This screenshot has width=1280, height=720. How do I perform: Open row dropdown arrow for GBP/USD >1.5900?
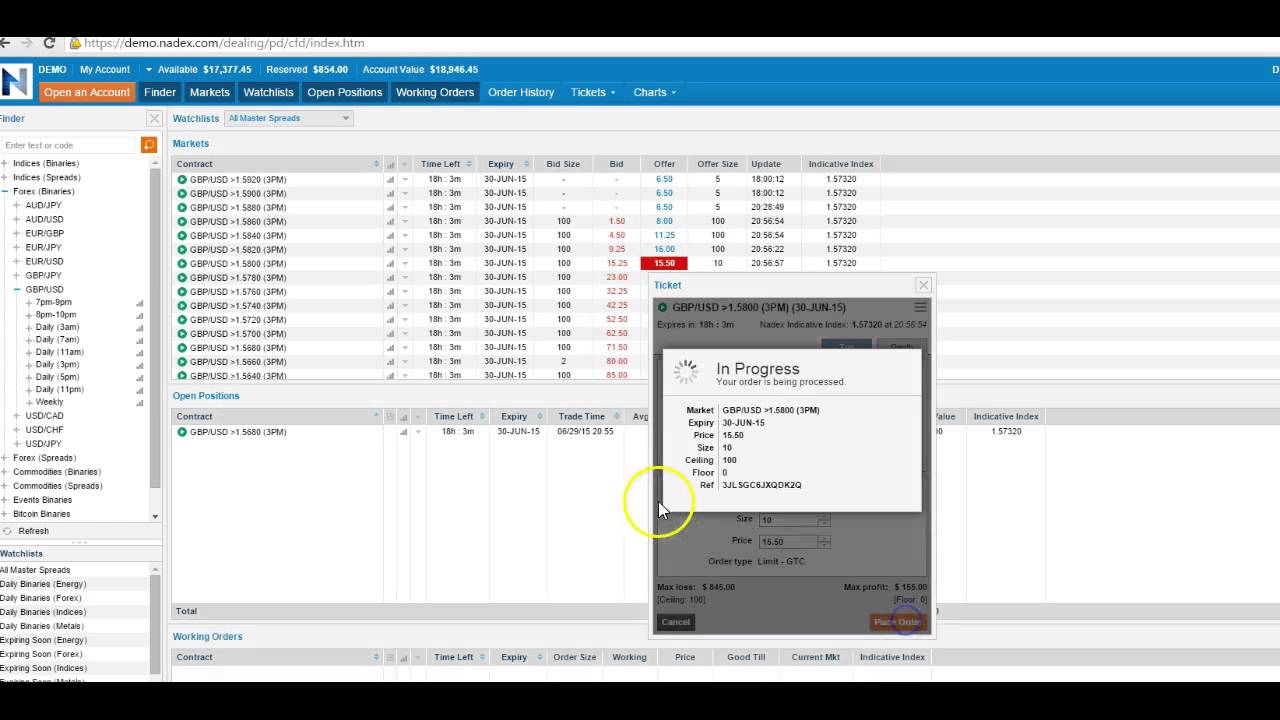coord(405,193)
